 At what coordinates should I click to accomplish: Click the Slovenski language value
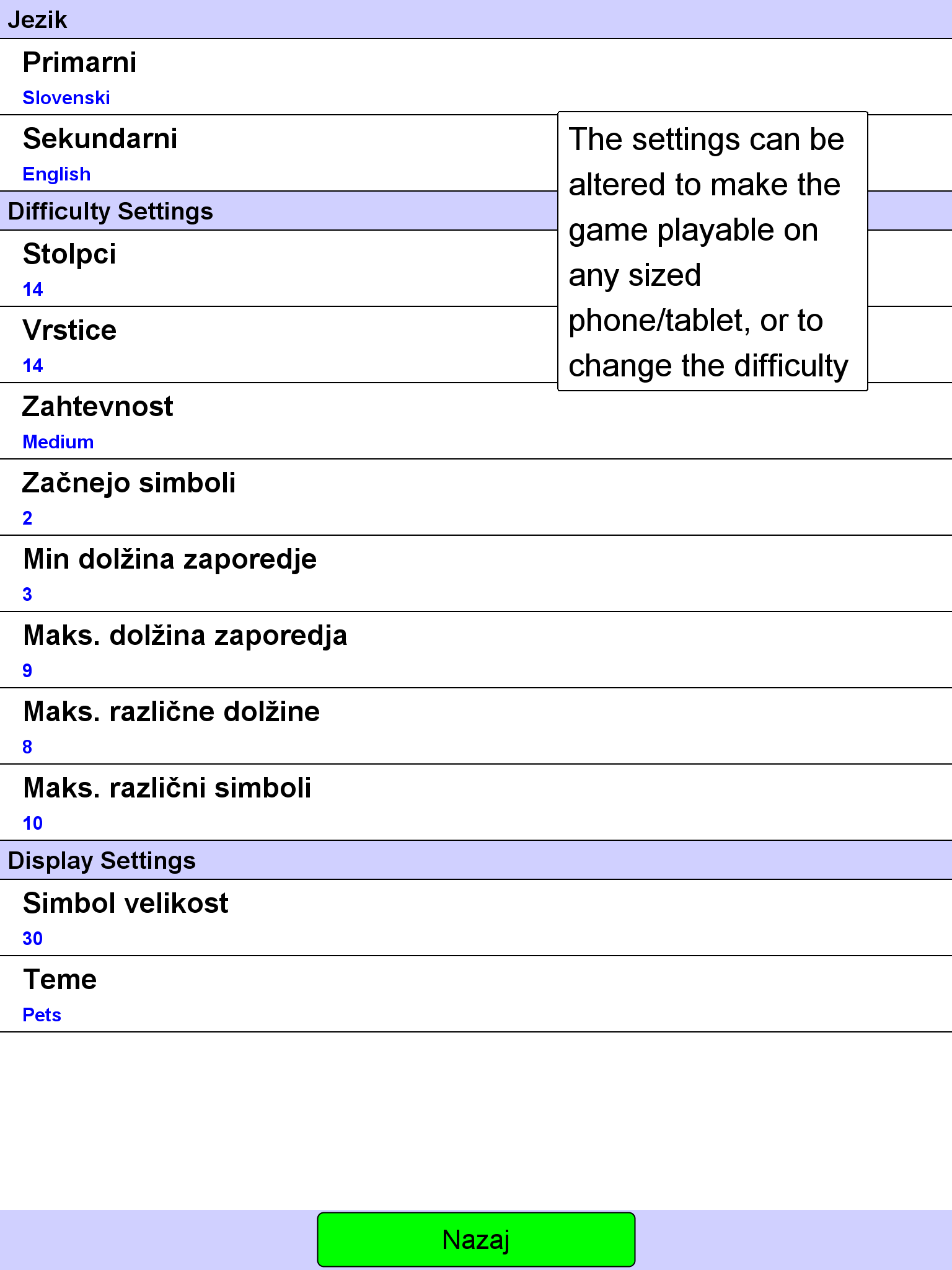[66, 97]
